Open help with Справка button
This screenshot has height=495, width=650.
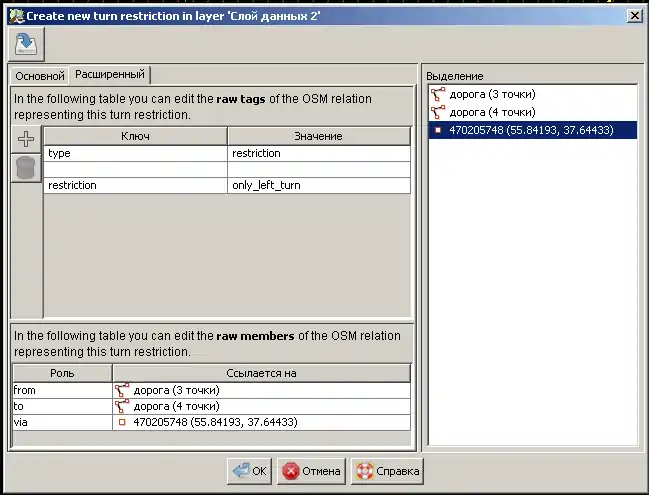[x=388, y=471]
